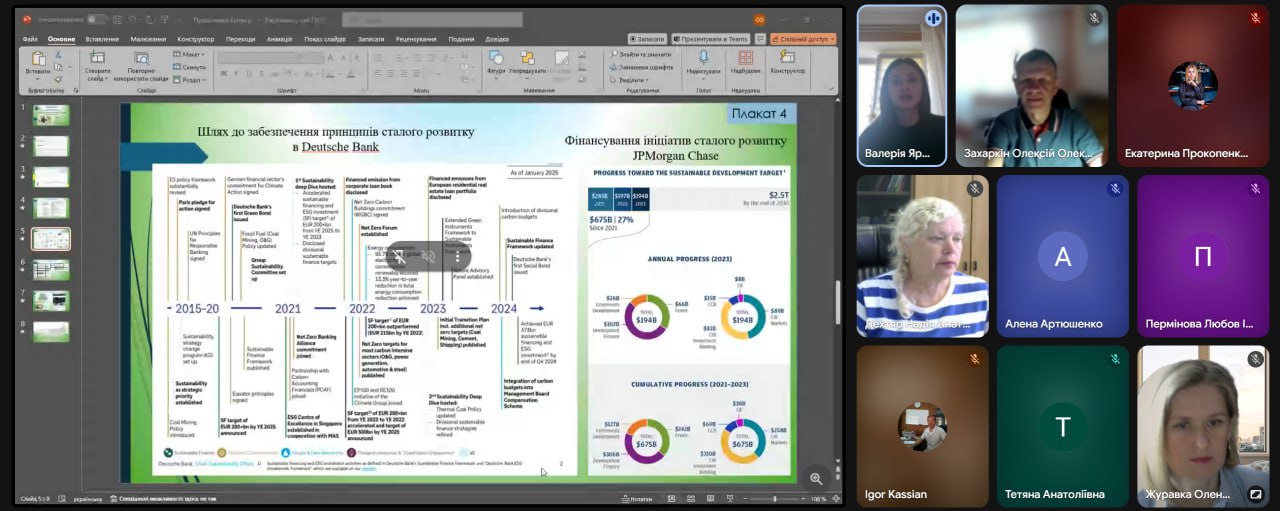Expand the Макет layout dropdown
Image resolution: width=1280 pixels, height=511 pixels.
tap(191, 55)
